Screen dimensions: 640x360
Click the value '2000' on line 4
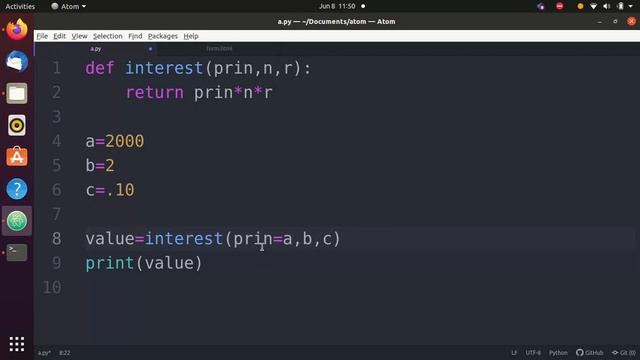point(124,141)
